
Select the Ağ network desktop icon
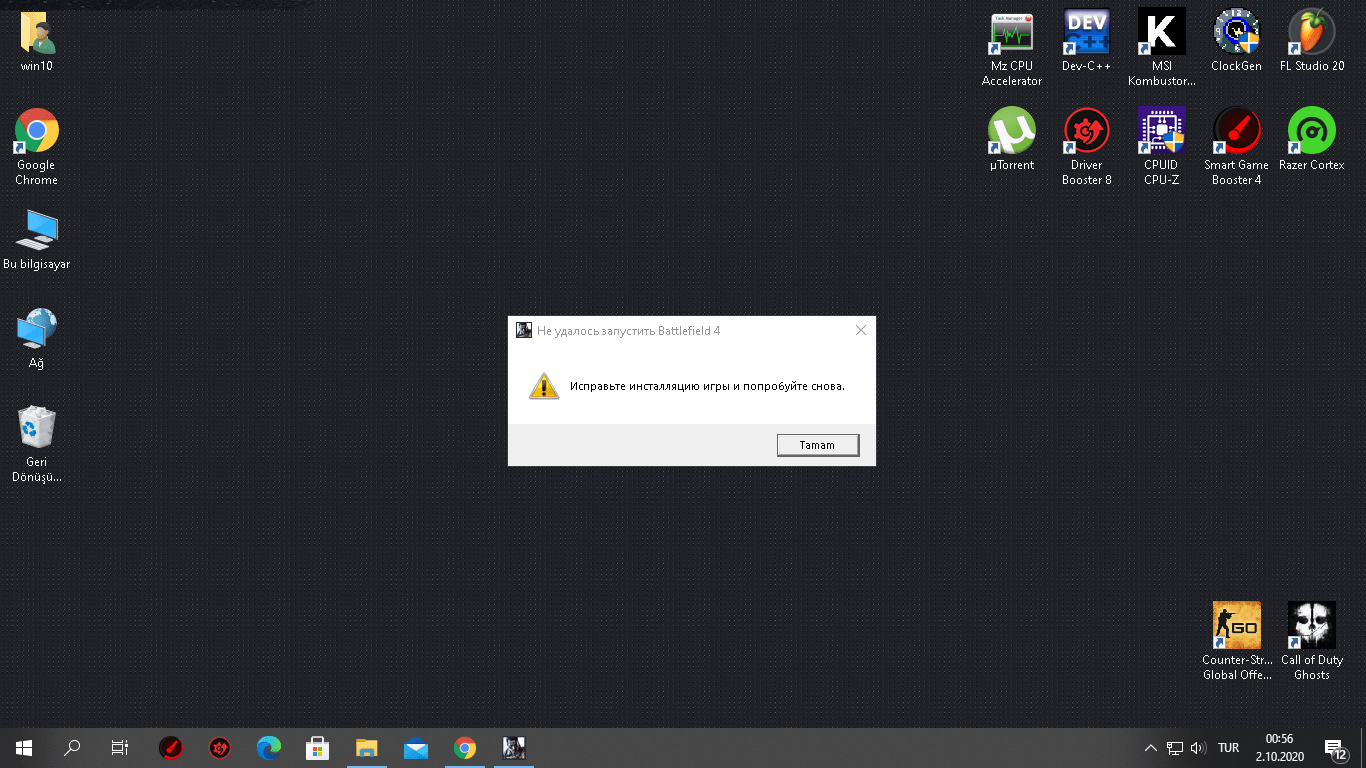coord(37,338)
